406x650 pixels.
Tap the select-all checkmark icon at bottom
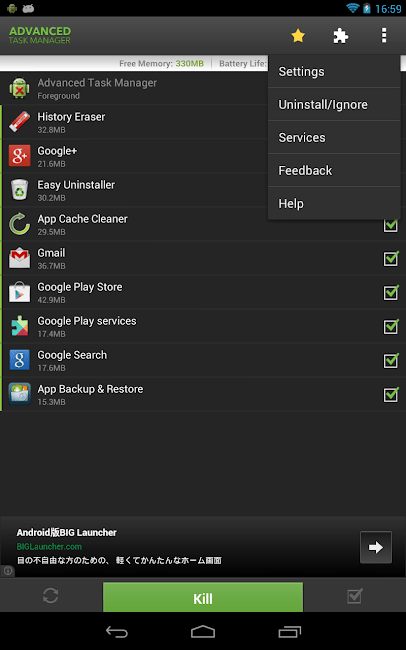point(355,596)
